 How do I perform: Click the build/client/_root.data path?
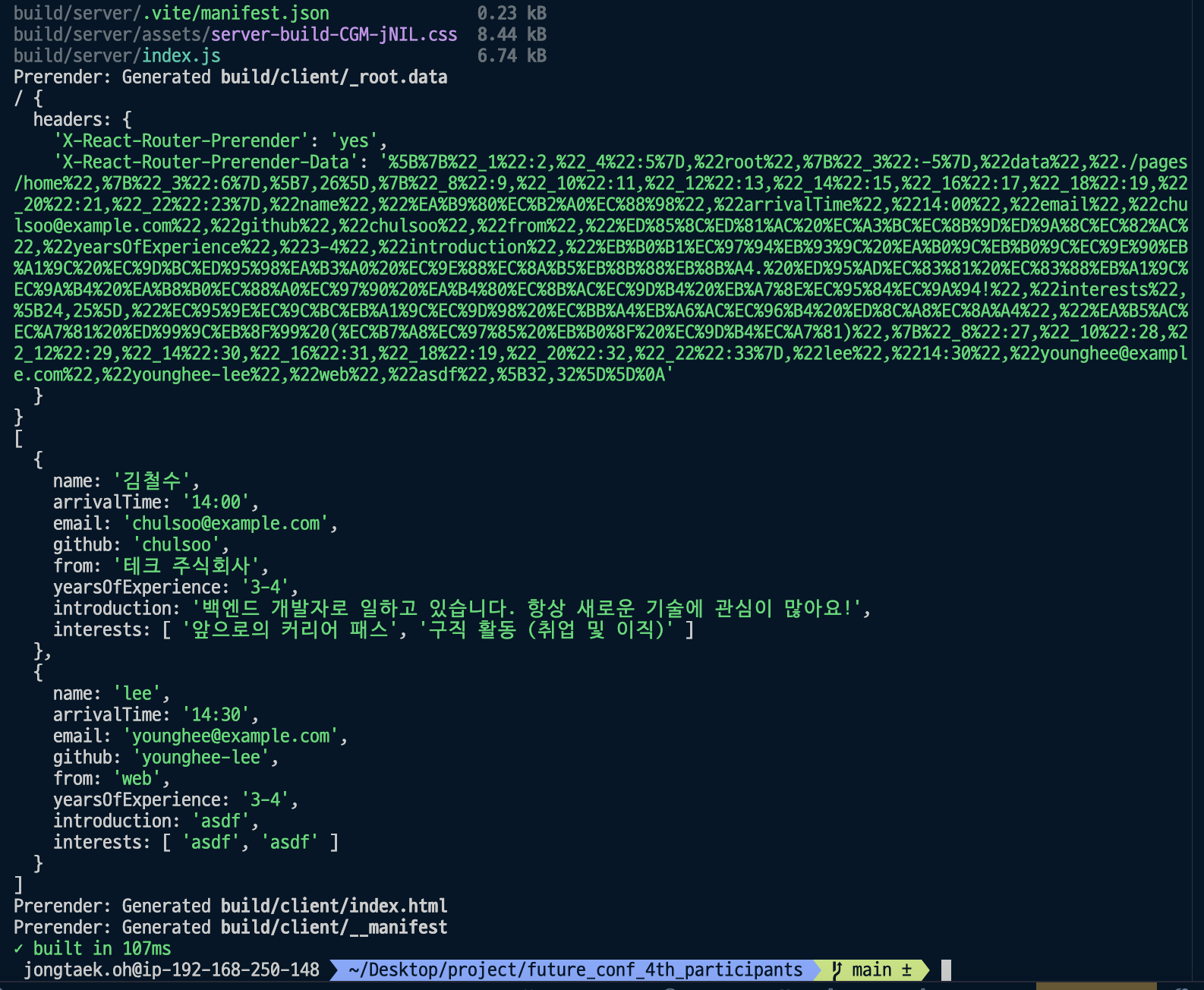click(x=333, y=77)
